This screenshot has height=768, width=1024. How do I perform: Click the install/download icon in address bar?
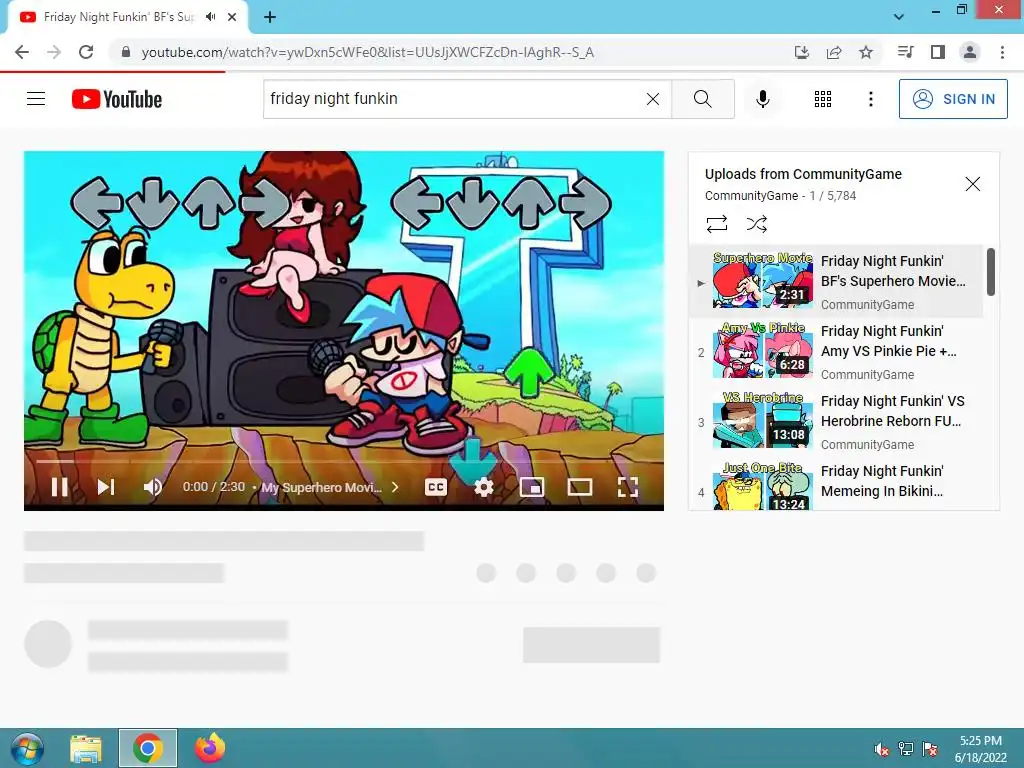tap(801, 52)
